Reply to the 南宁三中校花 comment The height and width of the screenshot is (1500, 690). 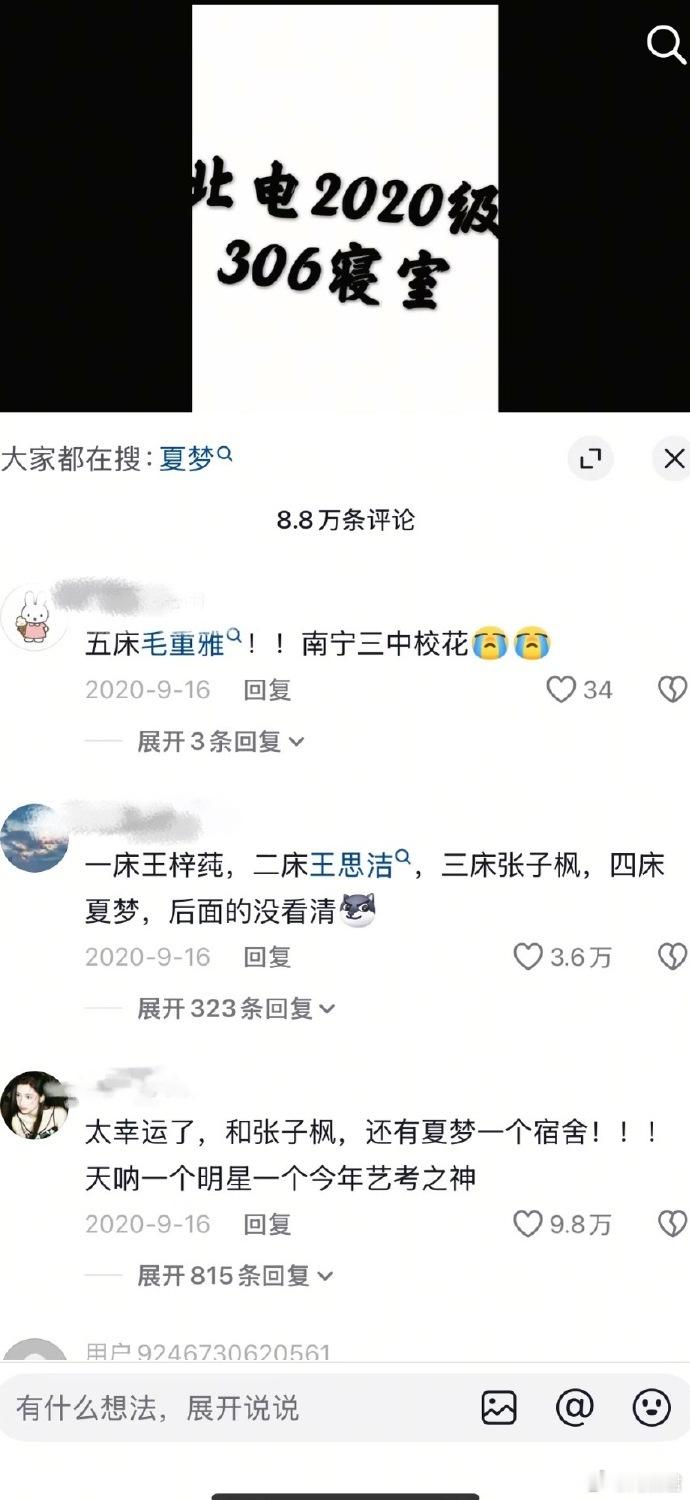(267, 689)
